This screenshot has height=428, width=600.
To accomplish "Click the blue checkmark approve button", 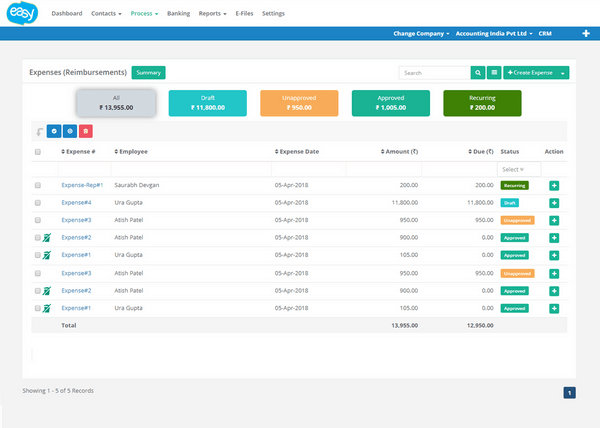I will (53, 131).
